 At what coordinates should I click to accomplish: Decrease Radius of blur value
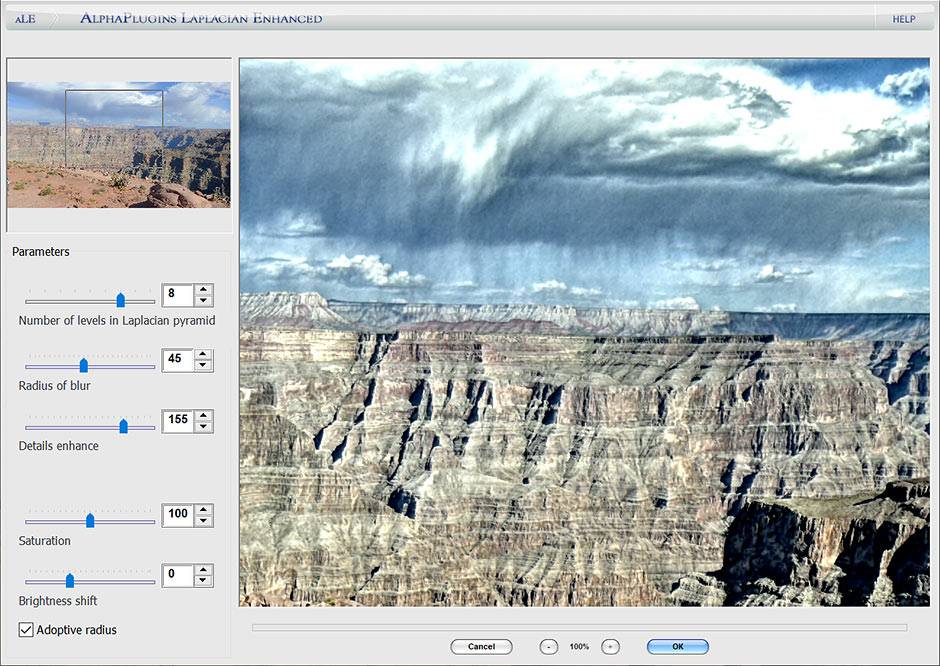point(204,365)
